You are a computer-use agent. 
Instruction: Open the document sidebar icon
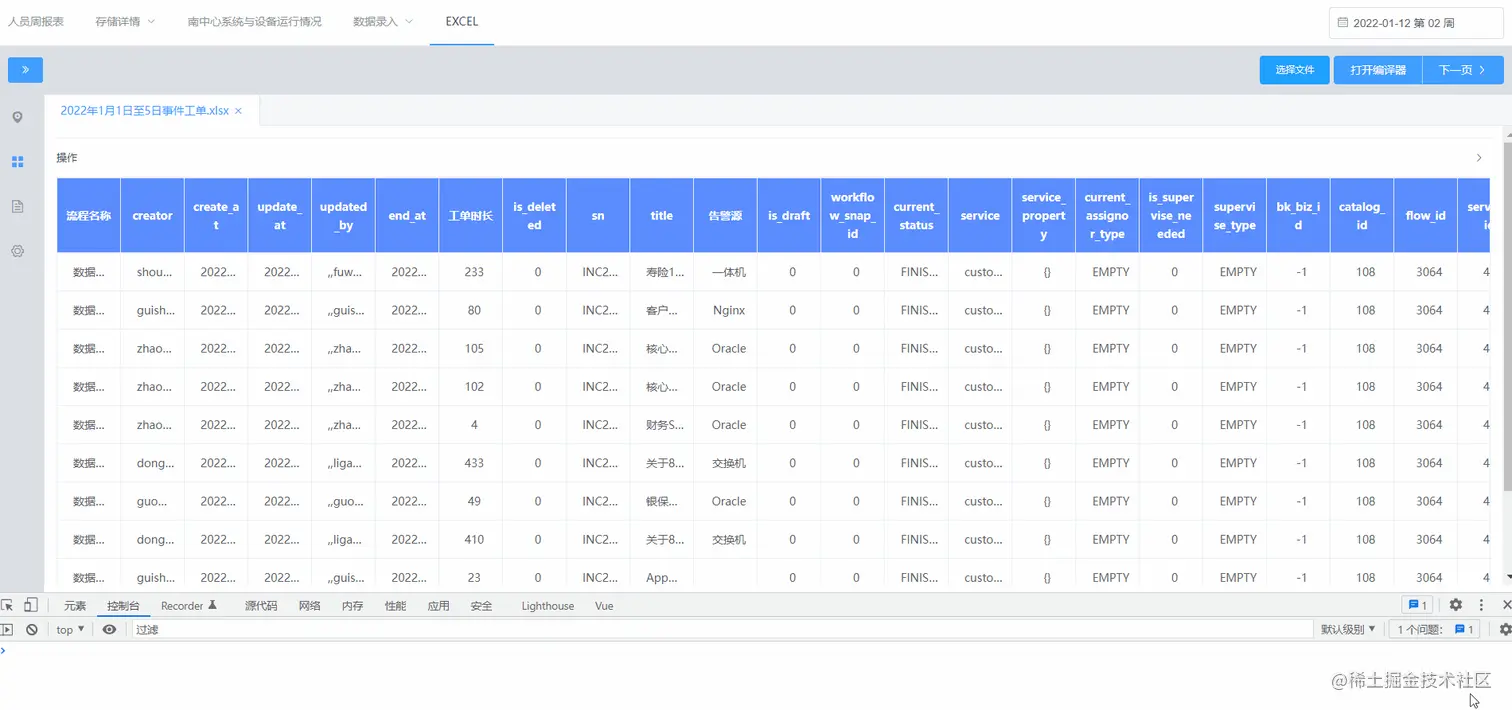[x=17, y=206]
